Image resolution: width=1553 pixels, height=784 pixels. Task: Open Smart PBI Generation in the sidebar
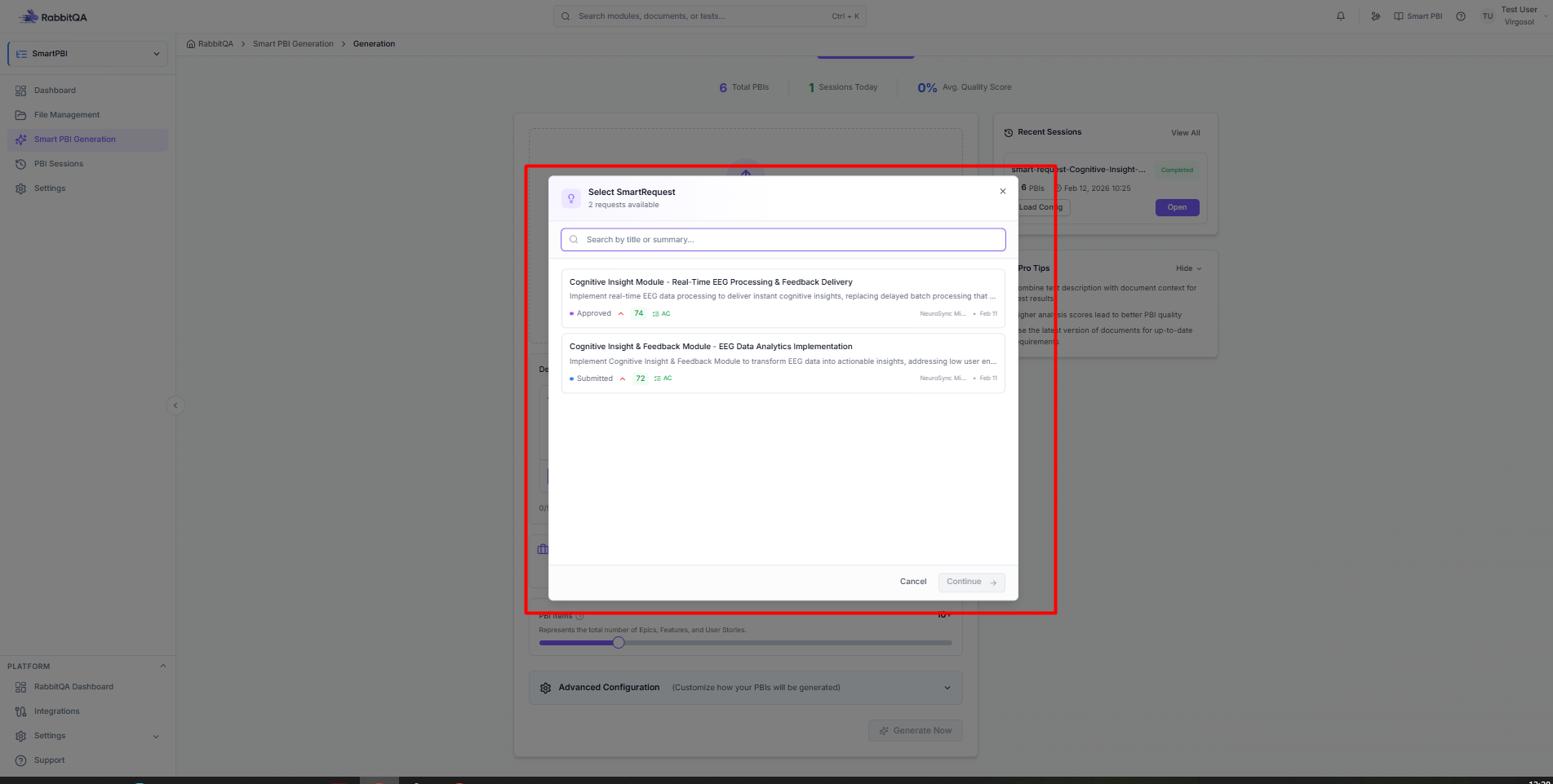pyautogui.click(x=88, y=140)
